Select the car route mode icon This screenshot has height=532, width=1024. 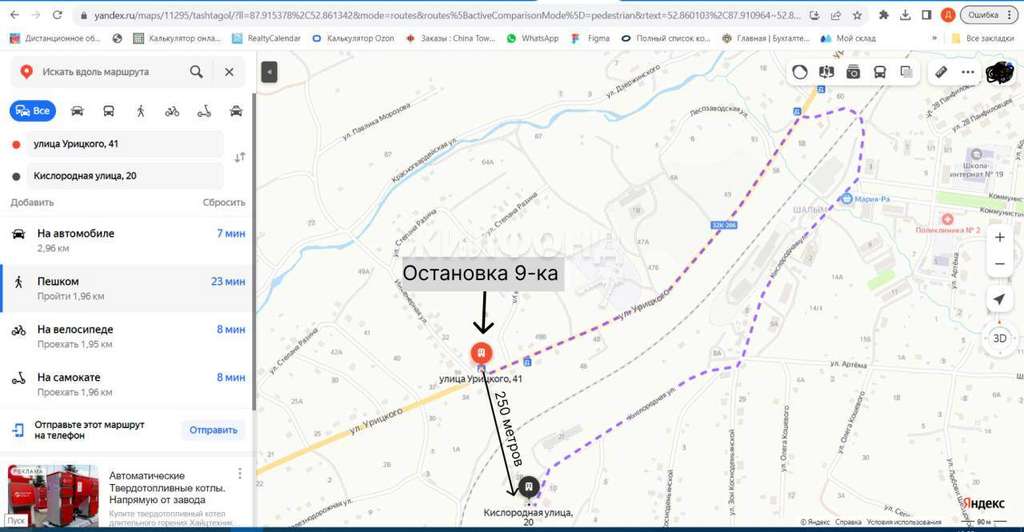[77, 111]
